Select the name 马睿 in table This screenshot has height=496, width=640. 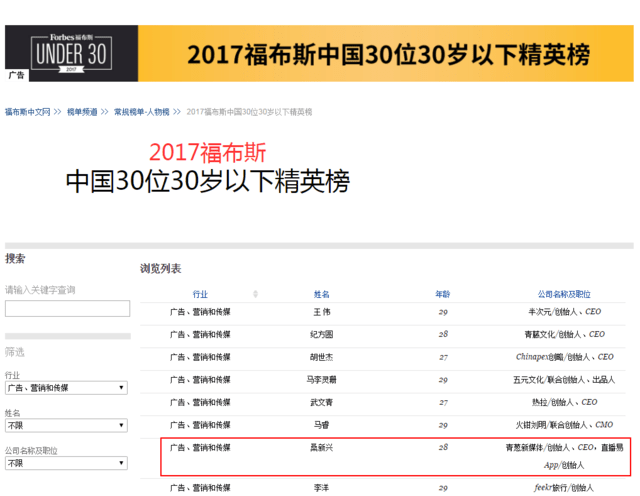(322, 425)
